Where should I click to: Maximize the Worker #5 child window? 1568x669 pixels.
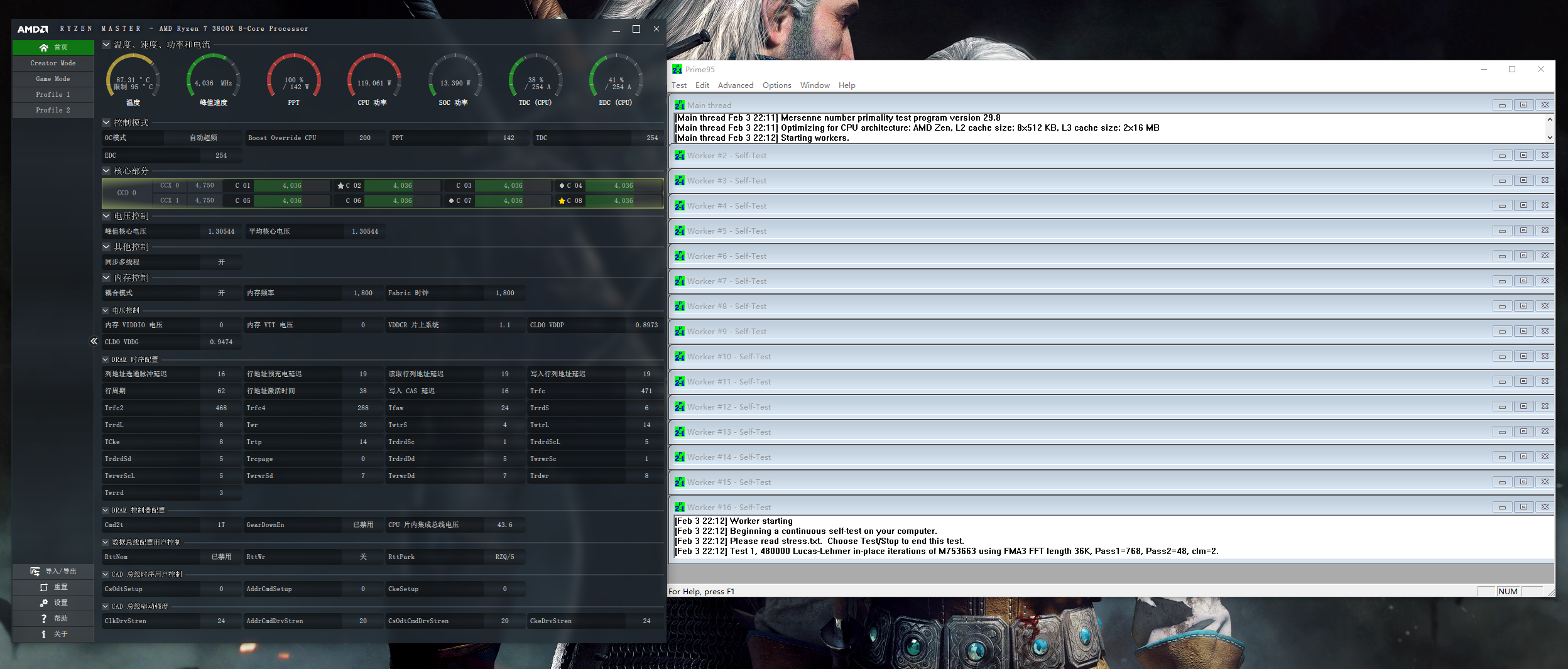pos(1523,231)
